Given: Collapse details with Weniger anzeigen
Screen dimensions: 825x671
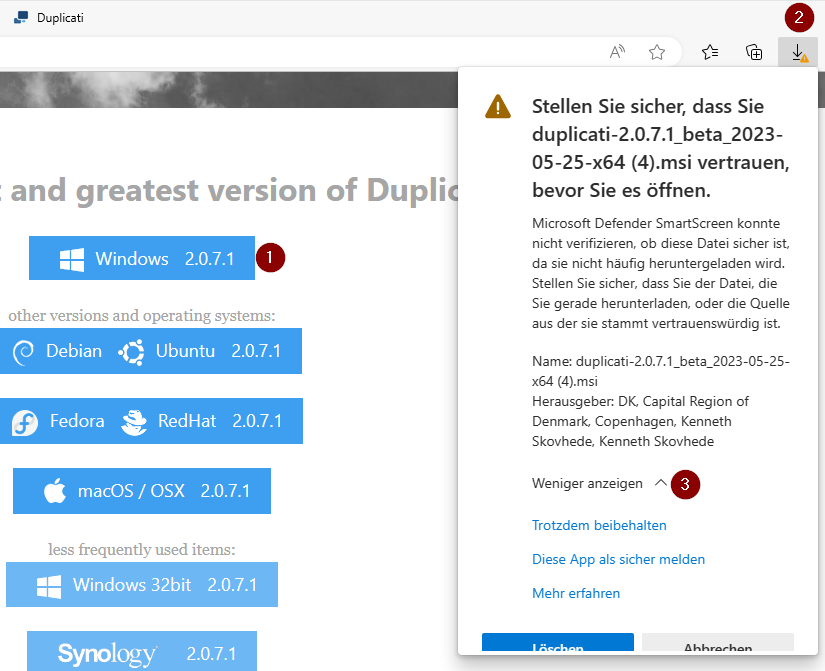Looking at the screenshot, I should coord(599,483).
